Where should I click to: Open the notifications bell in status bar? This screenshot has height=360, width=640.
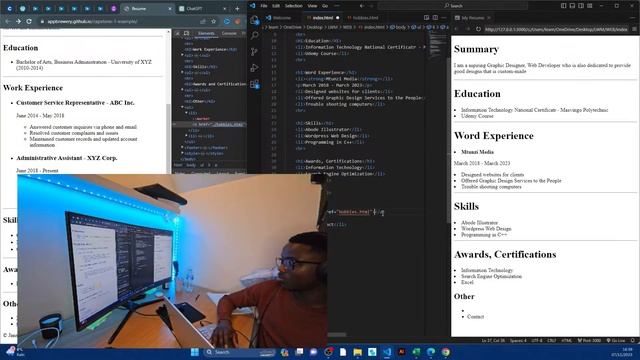[633, 340]
